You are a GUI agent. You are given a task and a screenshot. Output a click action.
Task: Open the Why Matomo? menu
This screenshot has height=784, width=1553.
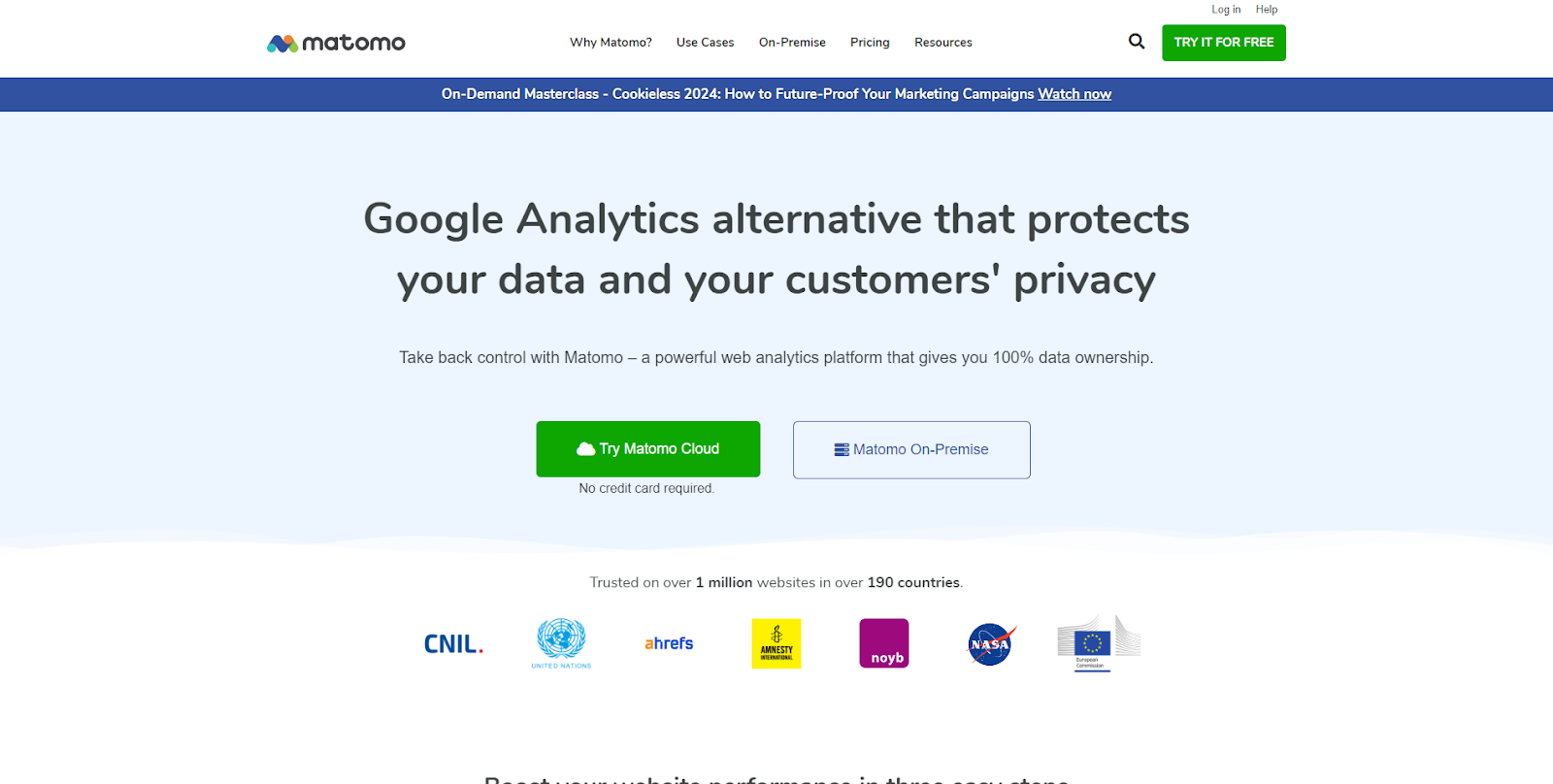pyautogui.click(x=611, y=43)
